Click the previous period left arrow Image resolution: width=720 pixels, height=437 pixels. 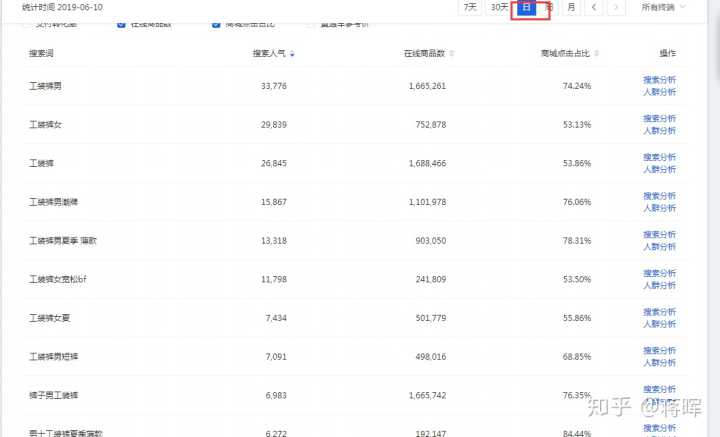[x=595, y=8]
